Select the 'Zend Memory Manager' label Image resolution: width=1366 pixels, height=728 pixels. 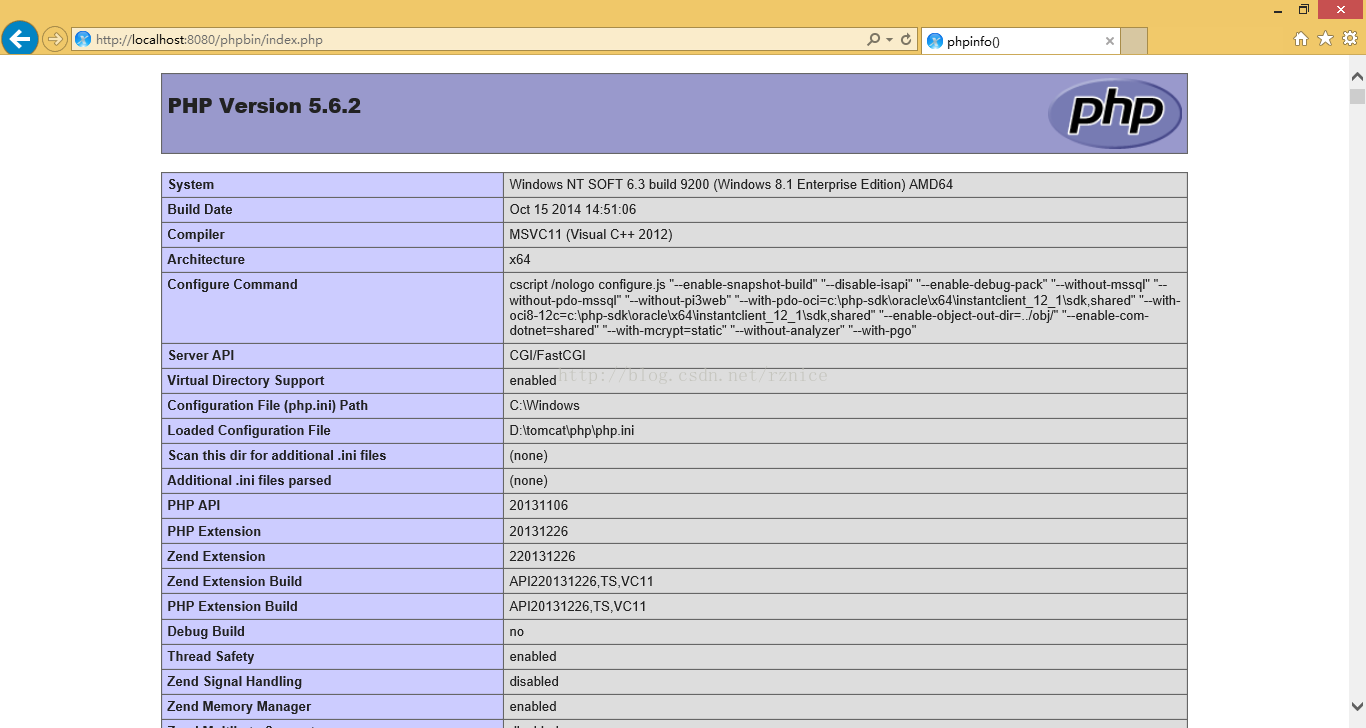(240, 707)
